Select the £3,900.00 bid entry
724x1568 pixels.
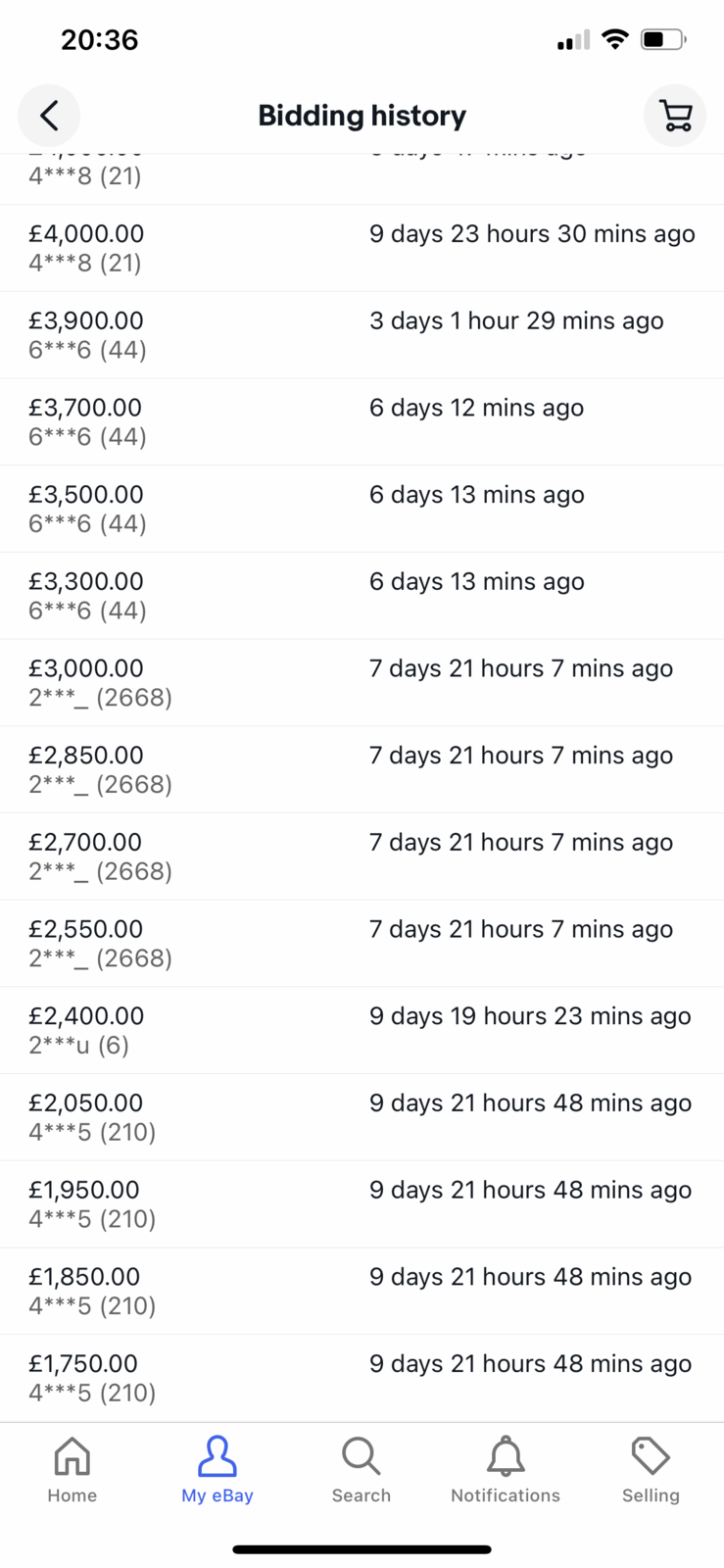click(362, 335)
